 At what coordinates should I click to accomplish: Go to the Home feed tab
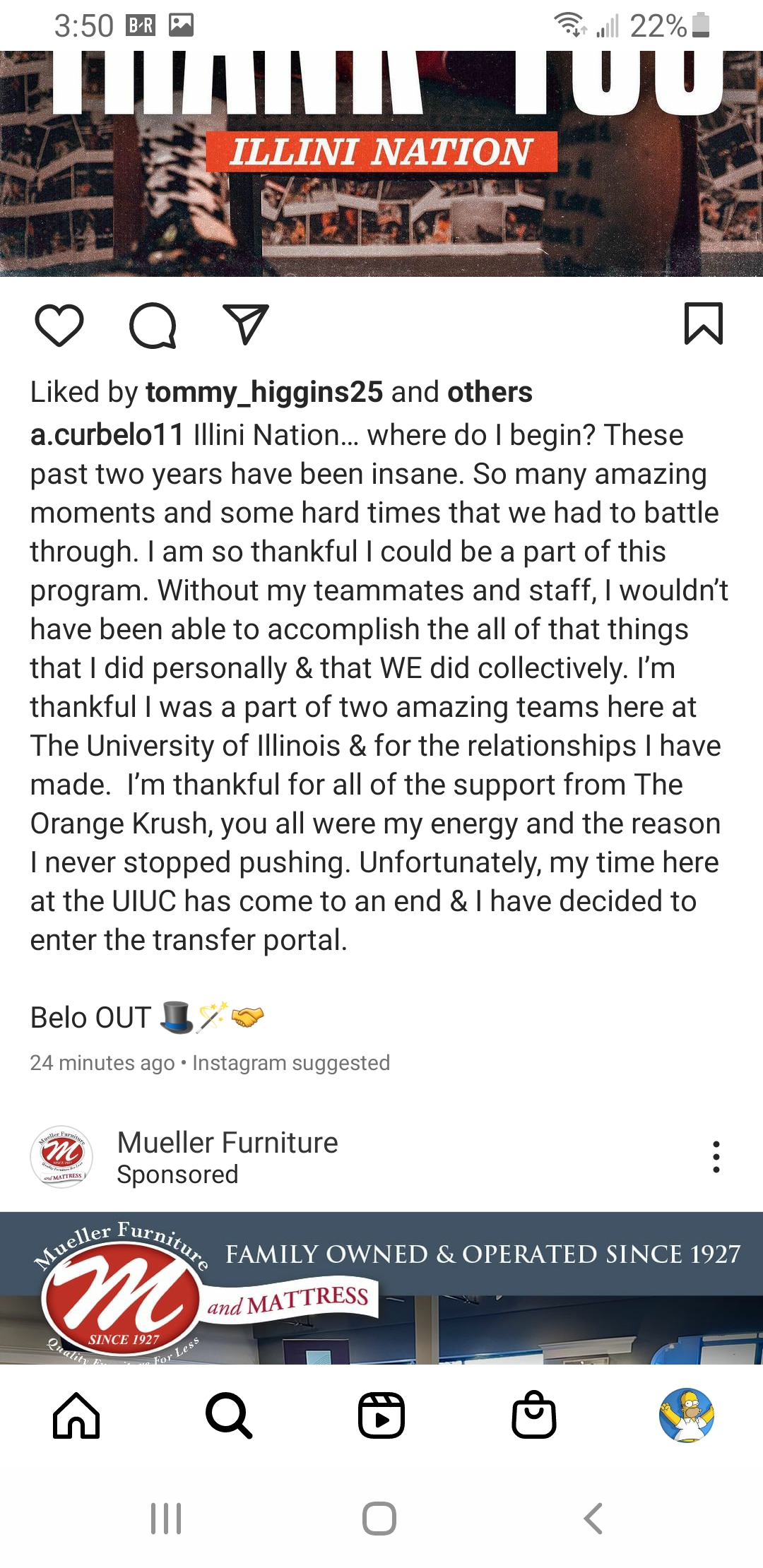pos(76,1416)
